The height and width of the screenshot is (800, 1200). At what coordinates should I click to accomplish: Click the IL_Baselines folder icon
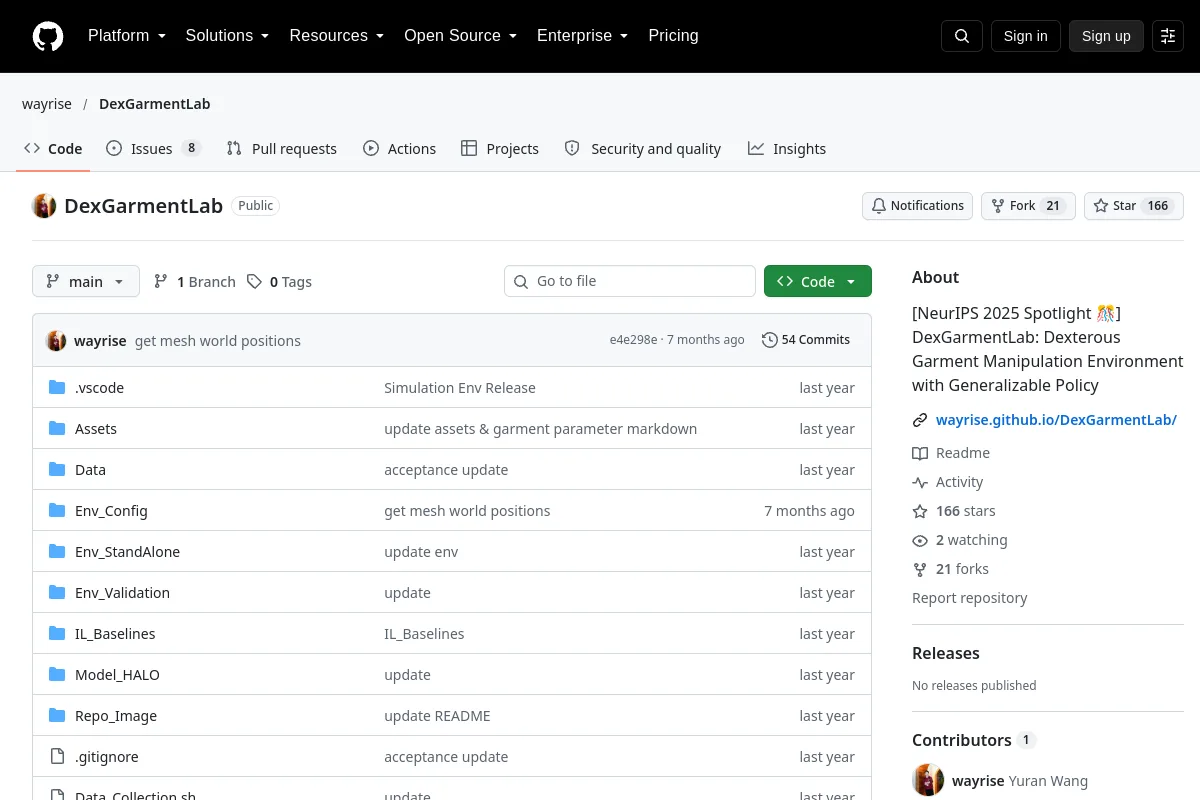(x=57, y=634)
